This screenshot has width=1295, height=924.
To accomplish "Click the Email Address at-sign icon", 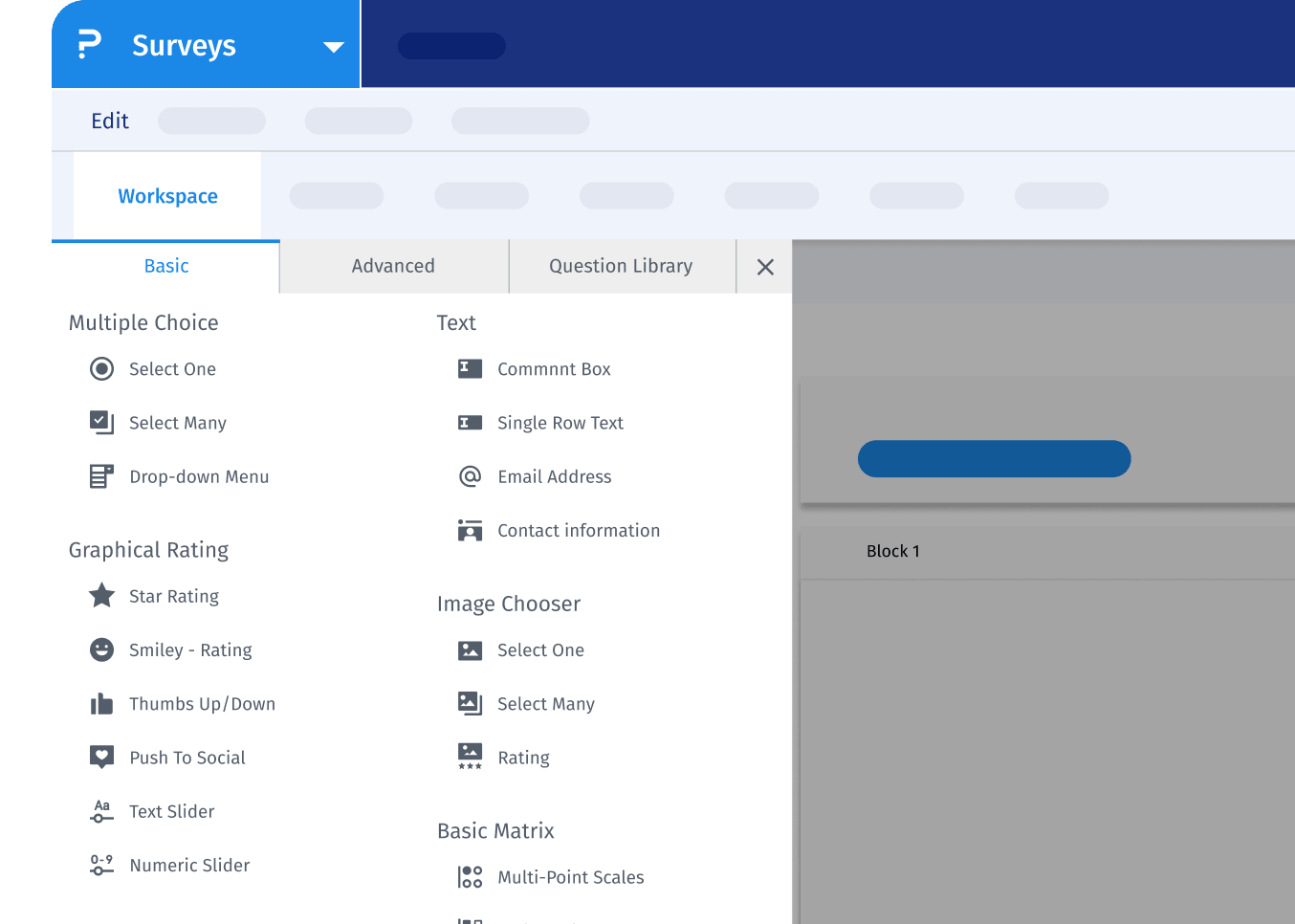I will [x=470, y=476].
